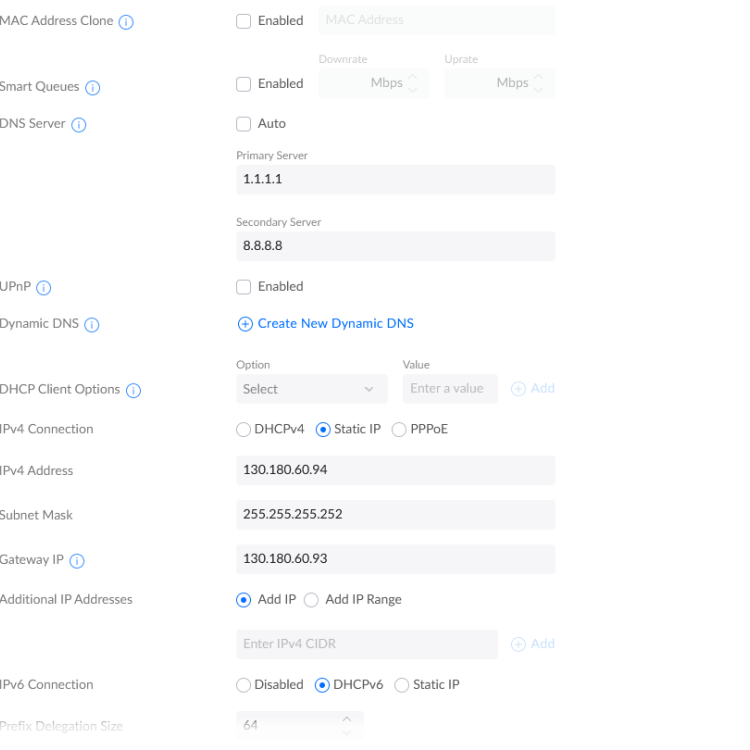Viewport: 750px width, 750px height.
Task: Enable the MAC Address Clone checkbox
Action: click(244, 21)
